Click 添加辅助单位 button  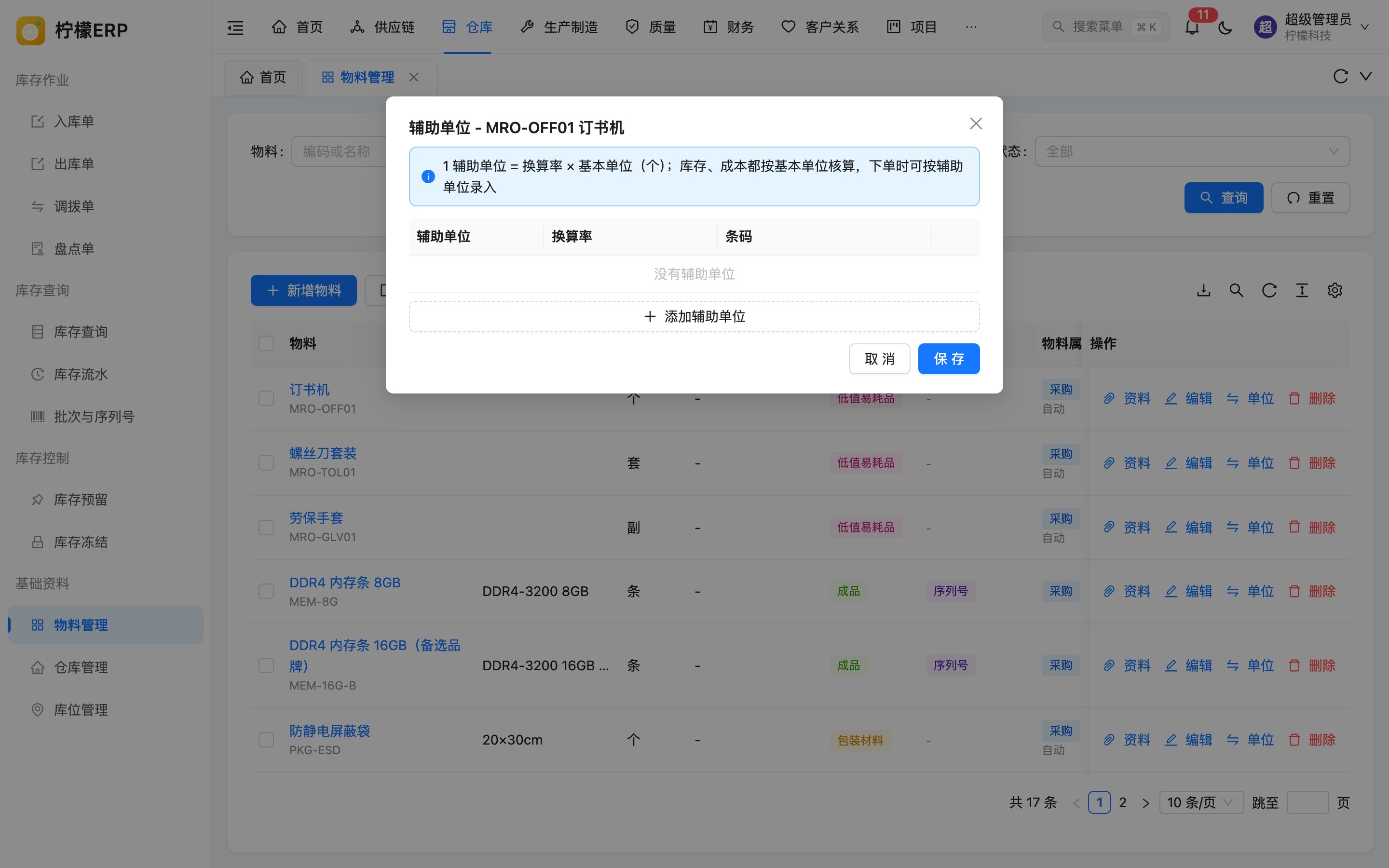[x=694, y=316]
